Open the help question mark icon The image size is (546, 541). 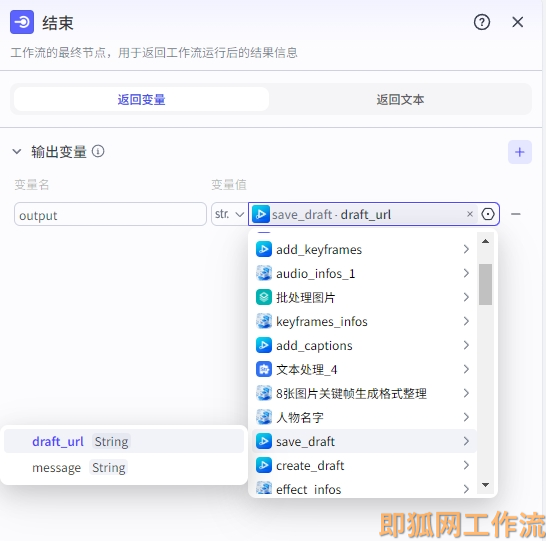pos(482,22)
